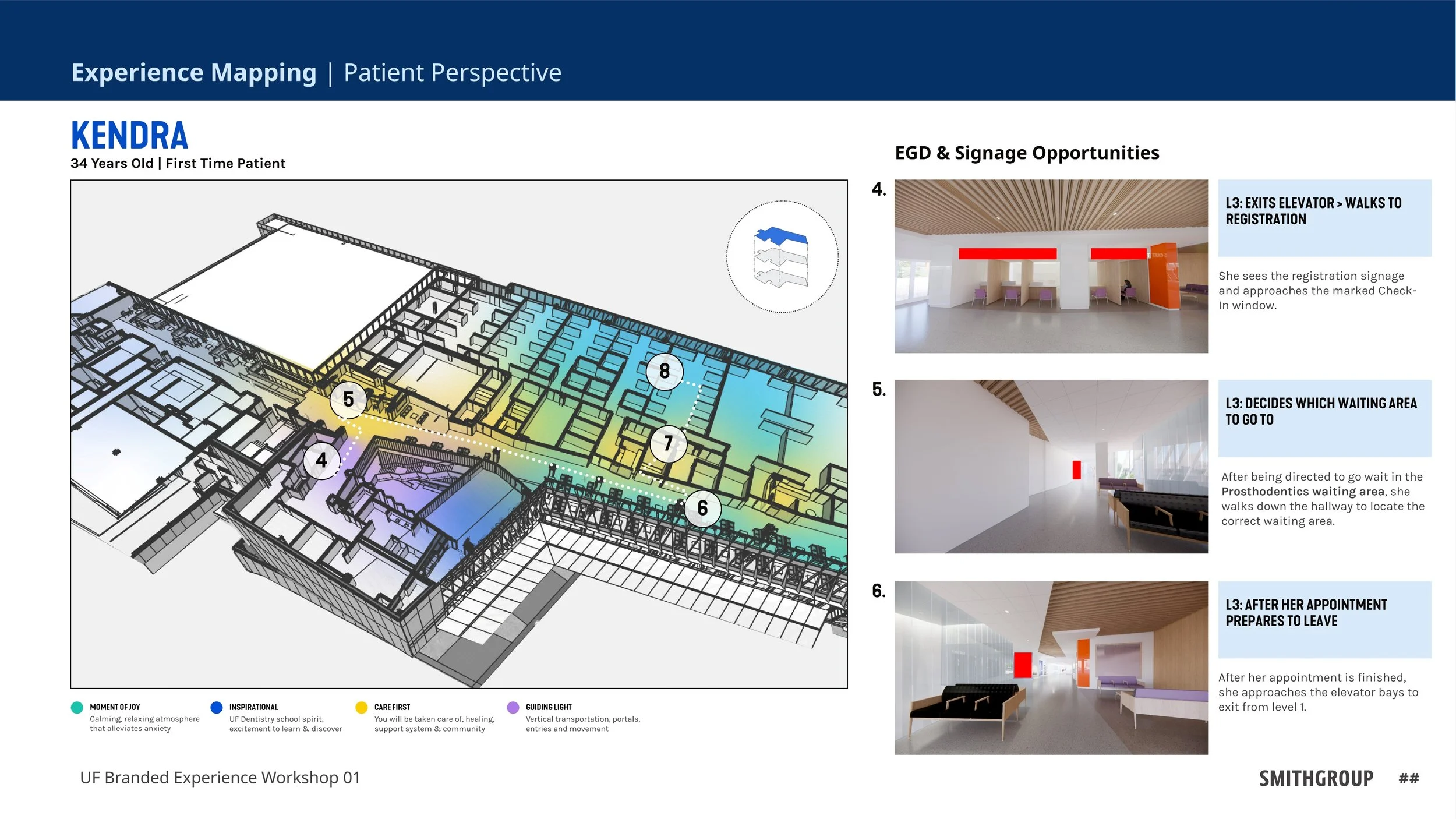Viewport: 1456px width, 819px height.
Task: Click map marker number 8
Action: click(x=665, y=371)
